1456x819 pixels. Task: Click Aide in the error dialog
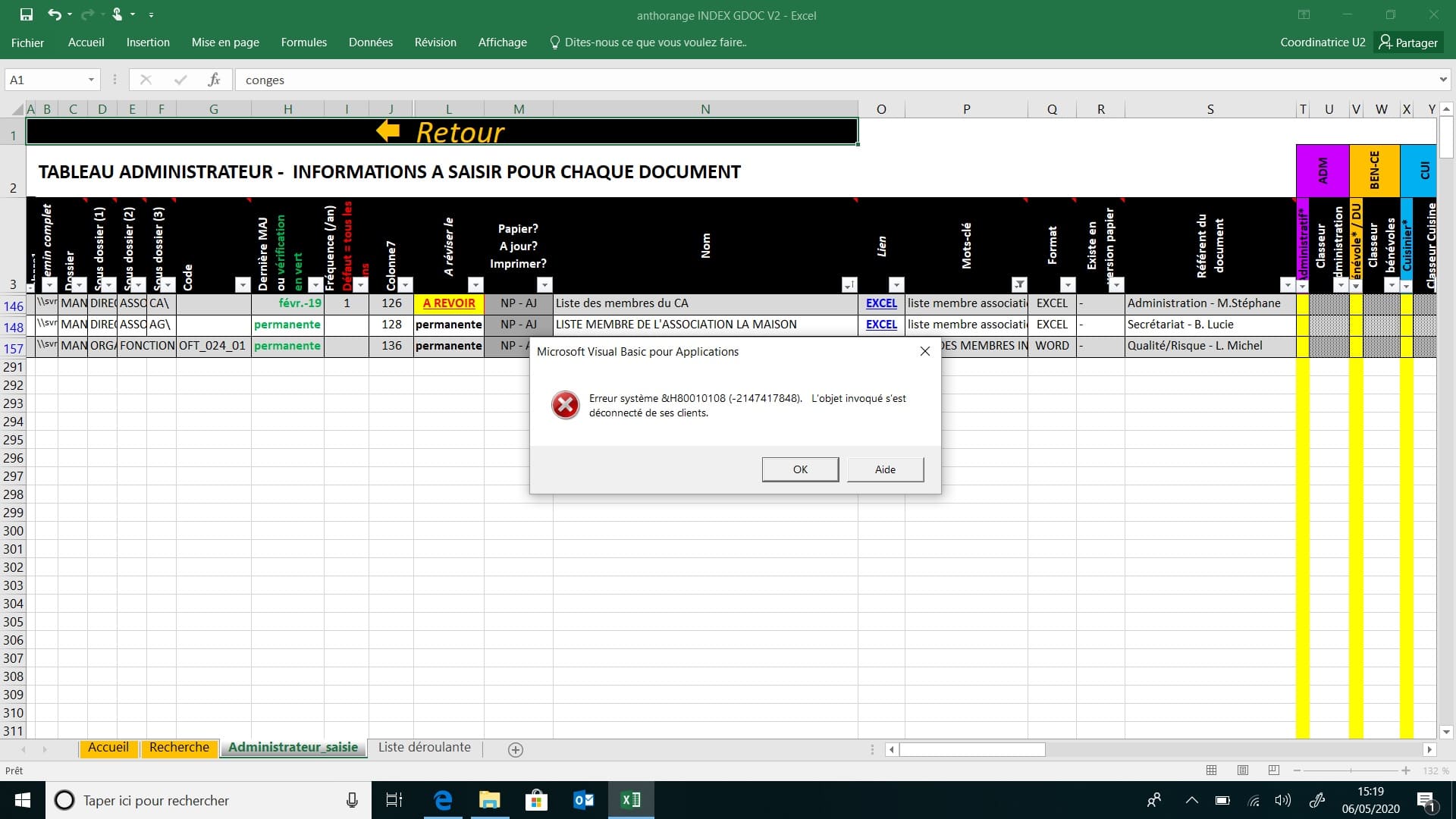tap(885, 469)
